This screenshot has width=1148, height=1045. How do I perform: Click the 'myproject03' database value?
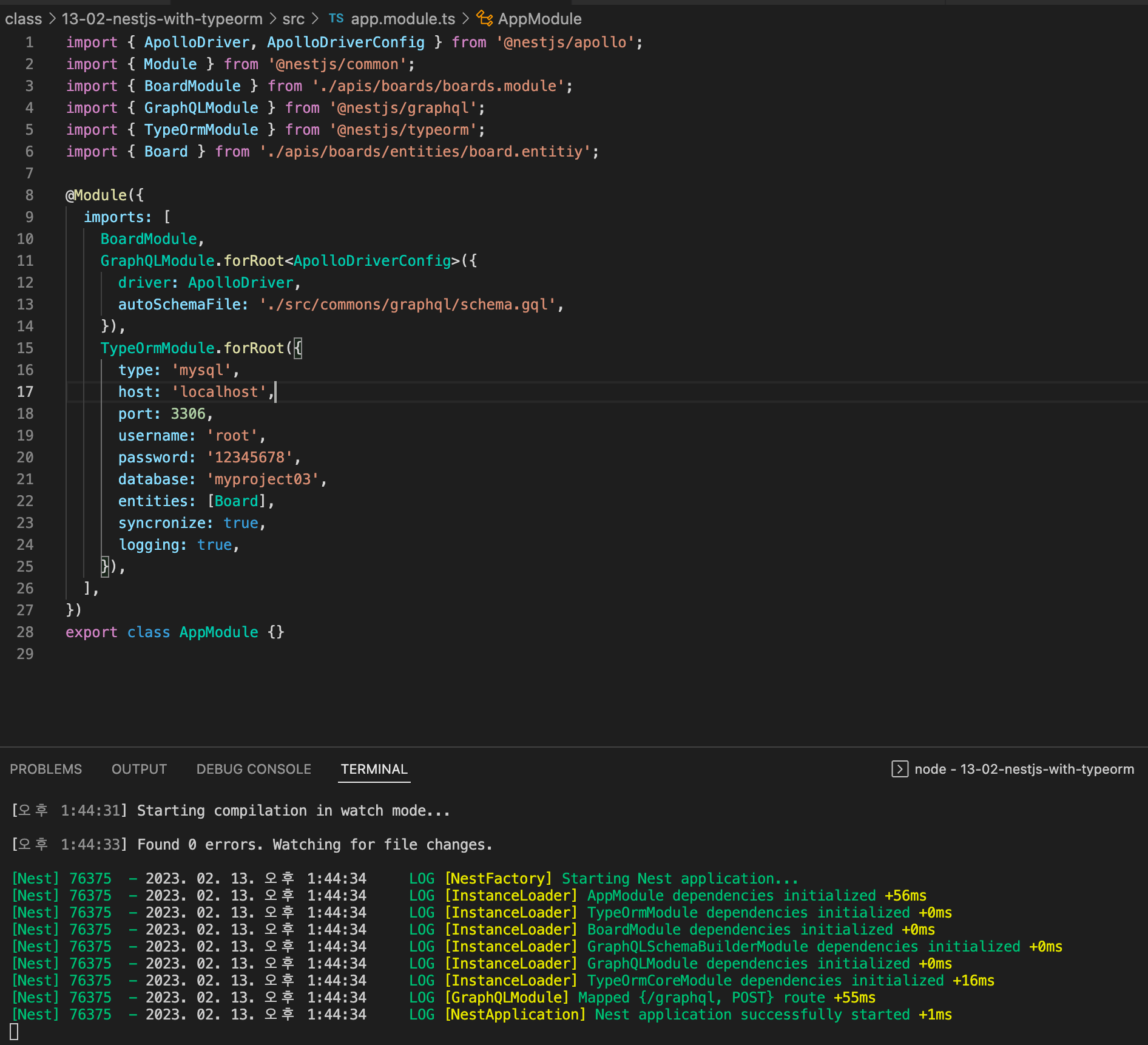click(263, 479)
